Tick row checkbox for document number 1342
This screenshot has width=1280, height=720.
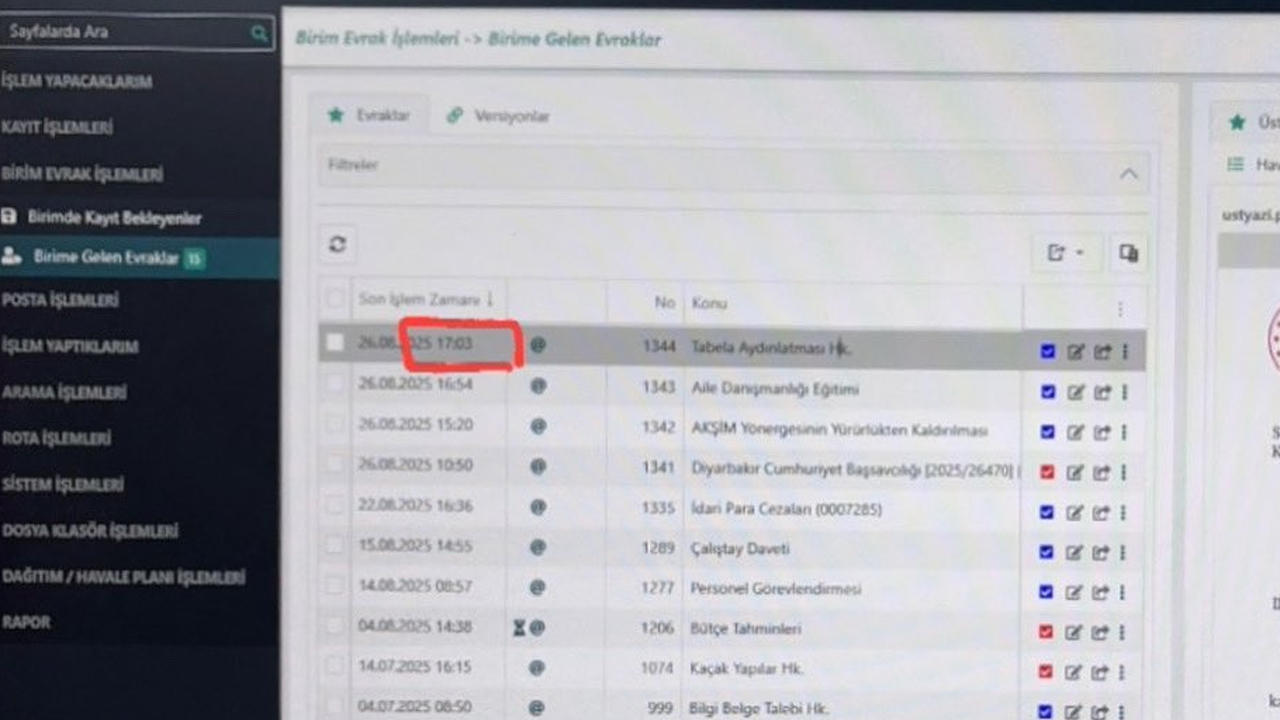[335, 423]
